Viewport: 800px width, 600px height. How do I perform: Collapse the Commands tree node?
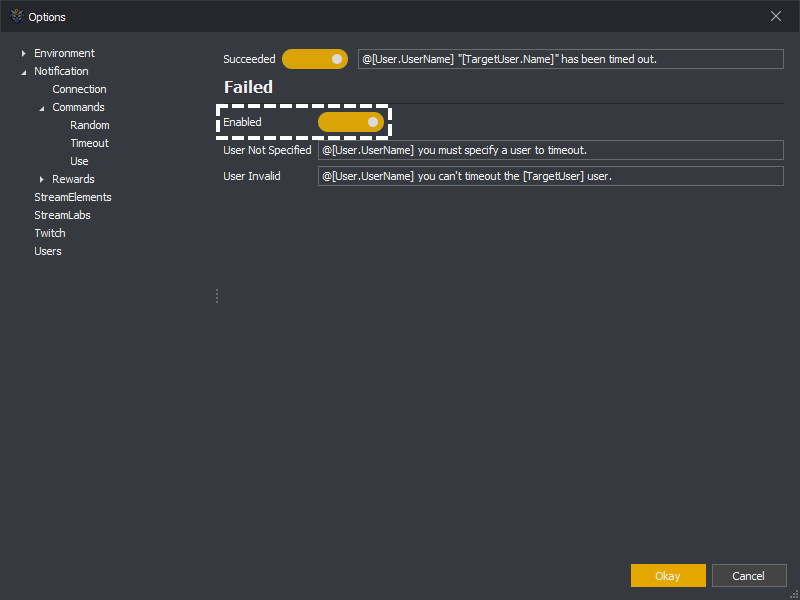pos(42,108)
